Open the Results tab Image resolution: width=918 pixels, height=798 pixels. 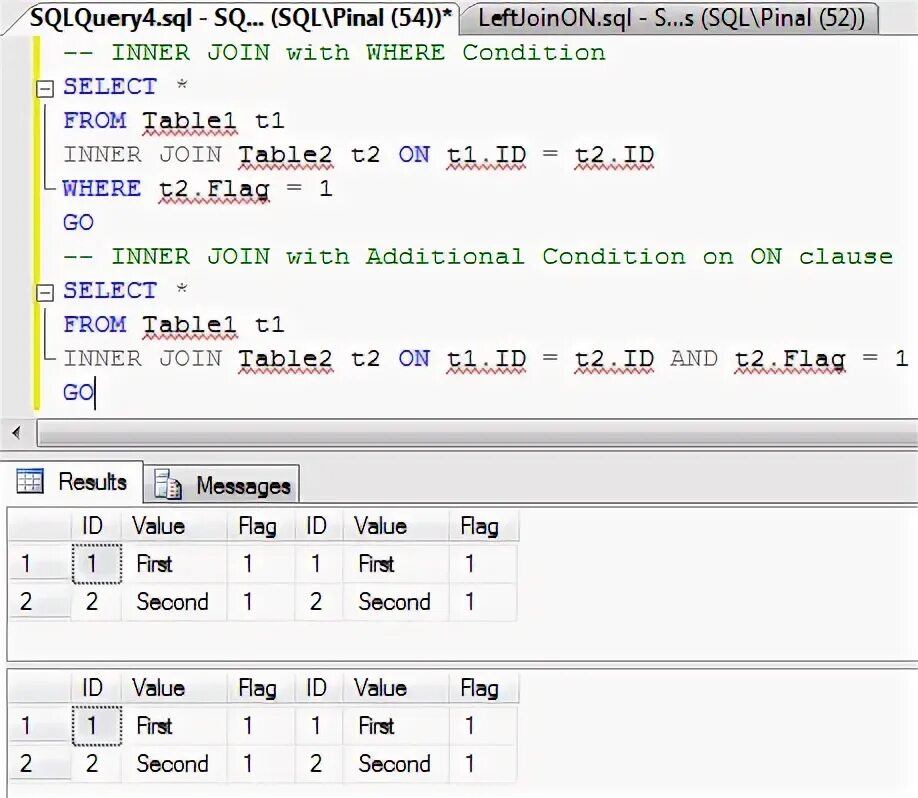pos(73,482)
